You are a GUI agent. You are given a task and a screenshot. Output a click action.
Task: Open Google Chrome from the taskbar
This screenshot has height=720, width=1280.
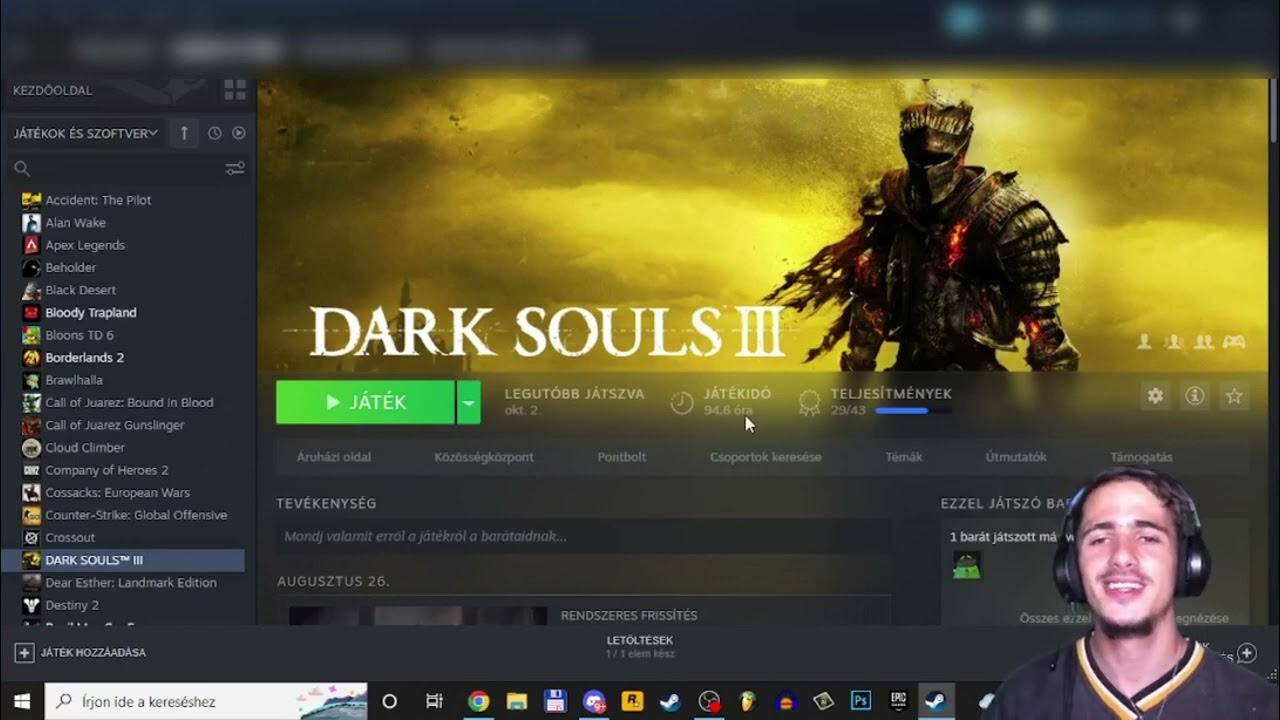(479, 701)
